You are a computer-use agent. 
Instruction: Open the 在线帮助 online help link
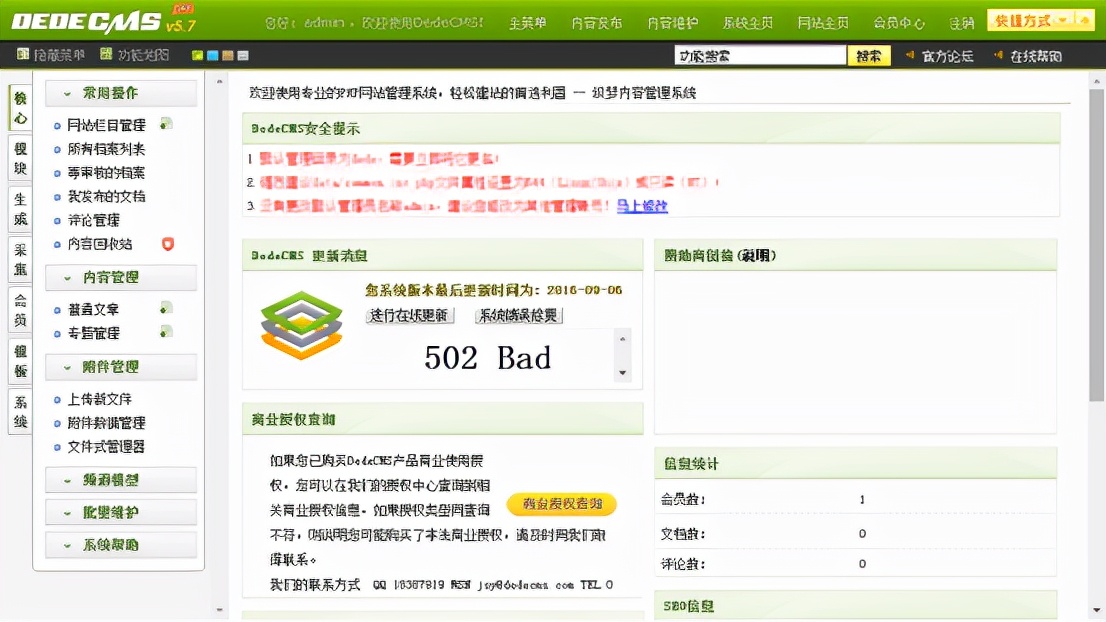pos(1035,56)
